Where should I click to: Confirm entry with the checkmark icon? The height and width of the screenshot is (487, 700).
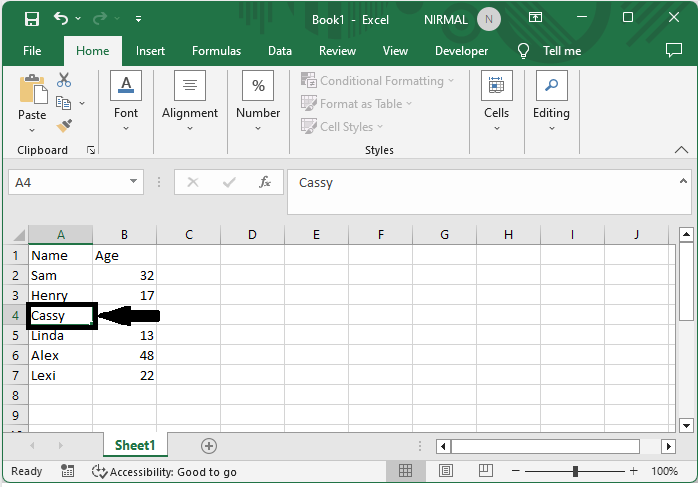[229, 182]
